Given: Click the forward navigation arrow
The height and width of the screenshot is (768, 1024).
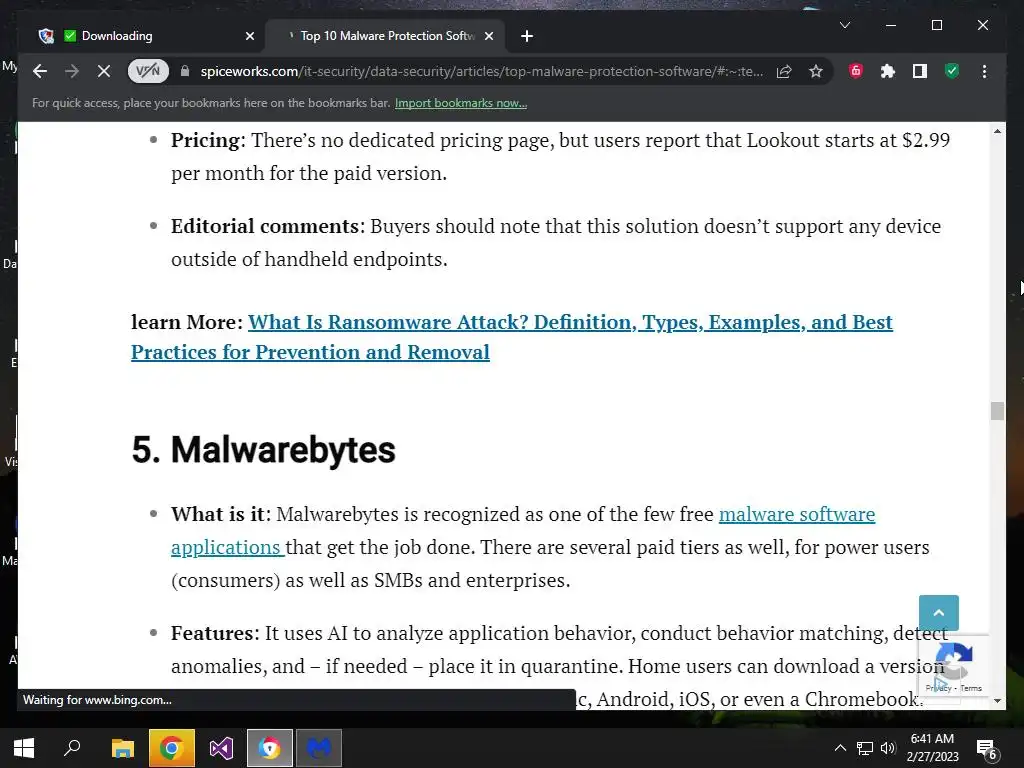Looking at the screenshot, I should (72, 71).
